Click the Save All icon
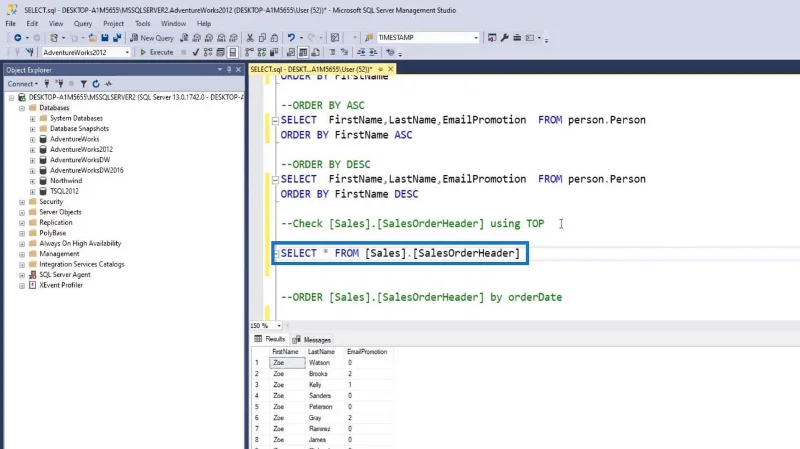The image size is (800, 449). (117, 38)
